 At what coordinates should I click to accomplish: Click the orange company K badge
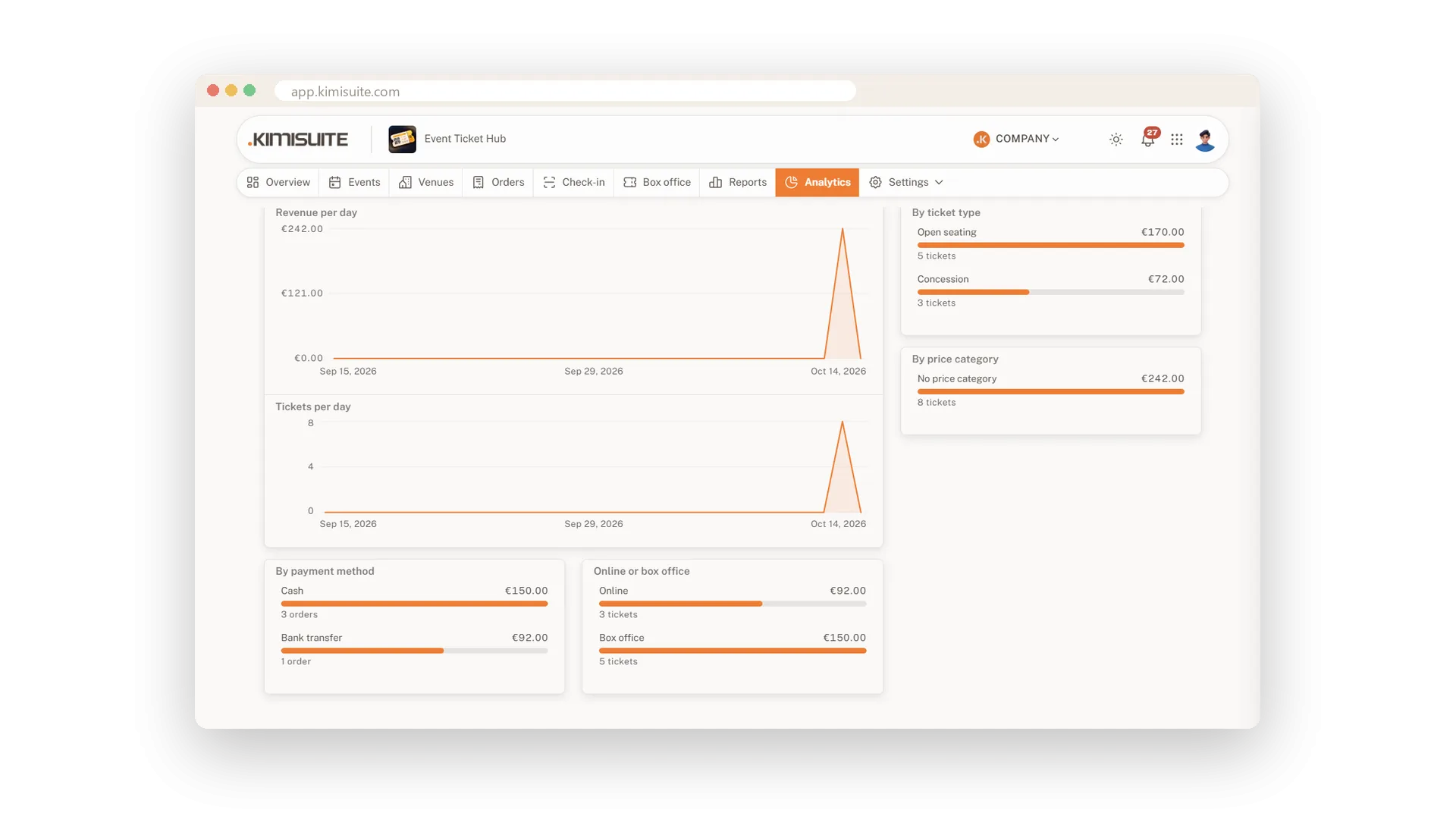981,140
